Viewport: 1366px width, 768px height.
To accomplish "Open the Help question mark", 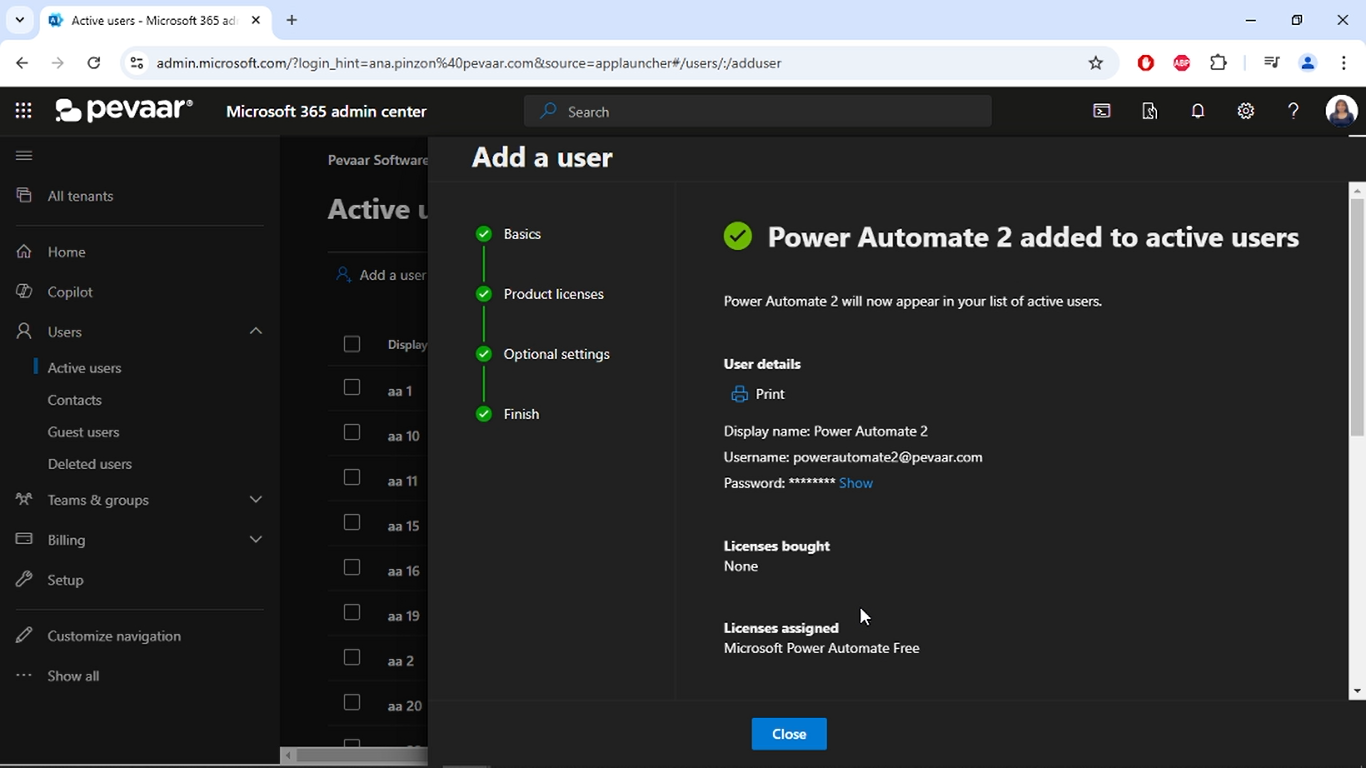I will [1293, 111].
